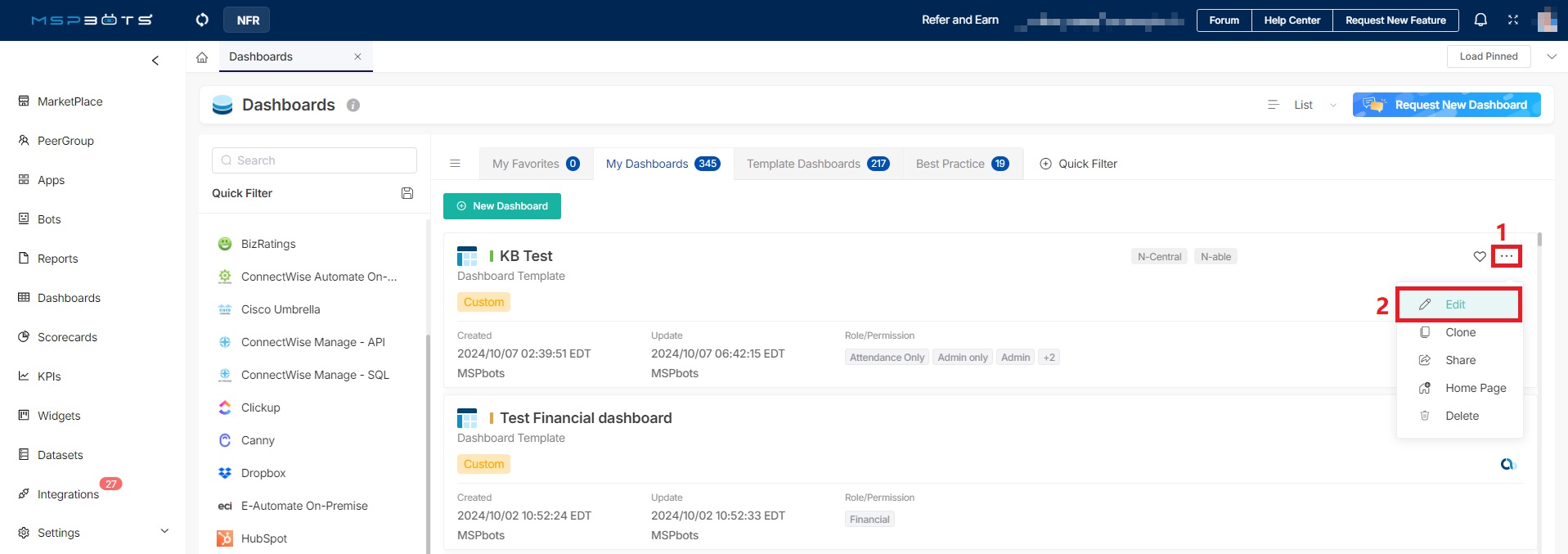Select Home Page from the context menu
The image size is (1568, 554).
[x=1459, y=388]
